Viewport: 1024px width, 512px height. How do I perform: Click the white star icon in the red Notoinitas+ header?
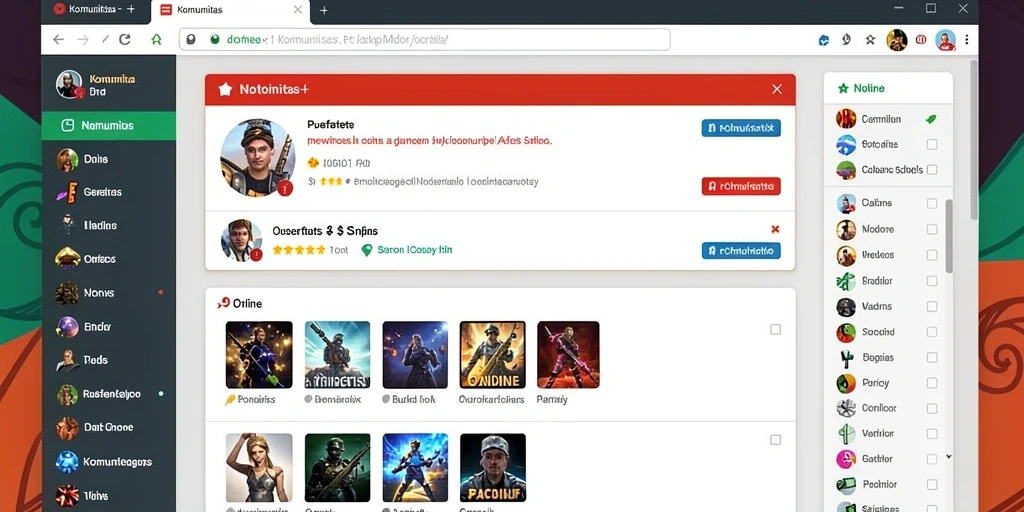pyautogui.click(x=225, y=89)
